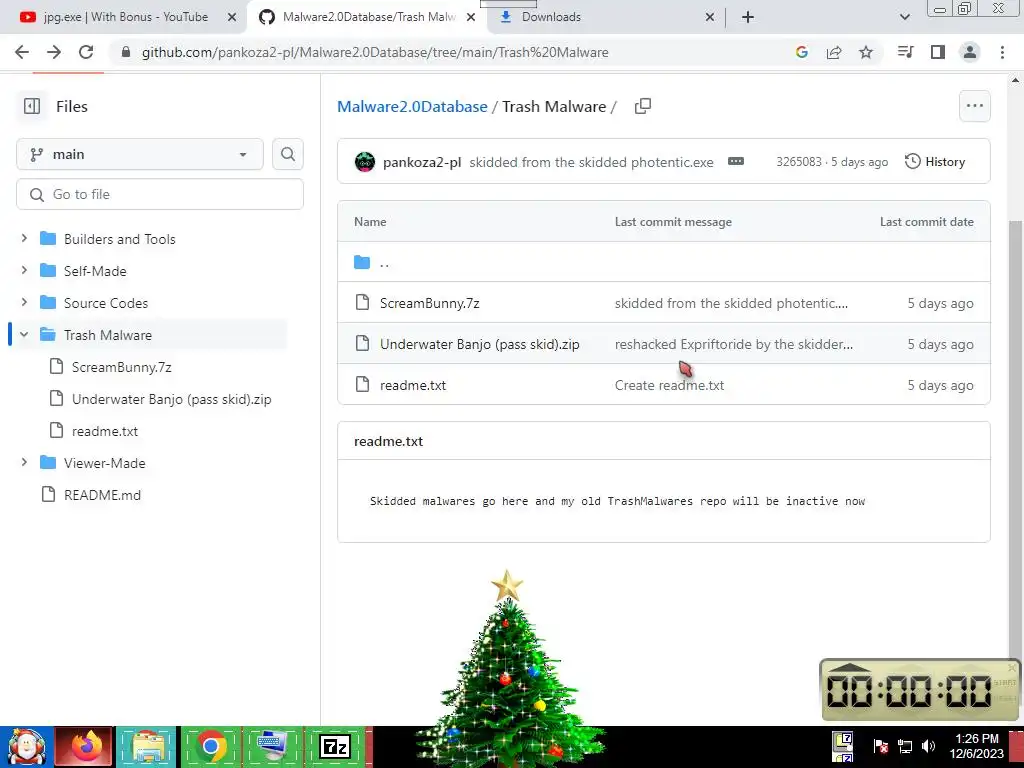Viewport: 1024px width, 768px height.
Task: Open the Chrome profile avatar
Action: [970, 52]
